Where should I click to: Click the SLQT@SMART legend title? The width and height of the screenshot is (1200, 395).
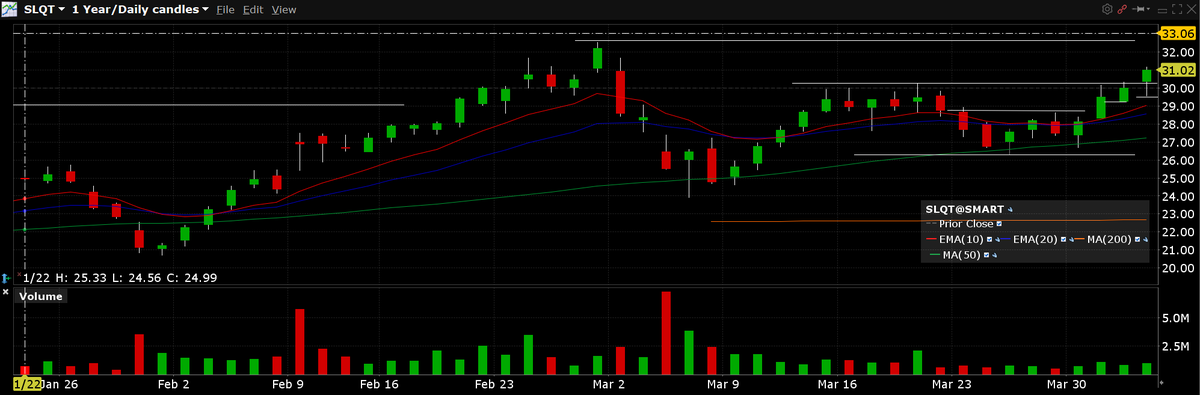(x=965, y=209)
